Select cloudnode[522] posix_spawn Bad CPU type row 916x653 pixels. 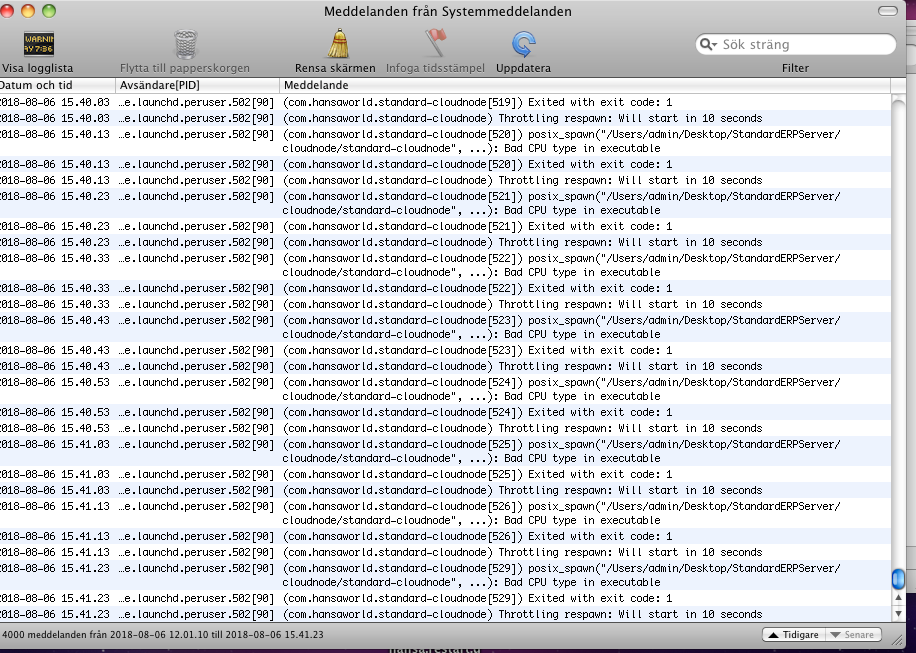pos(445,265)
